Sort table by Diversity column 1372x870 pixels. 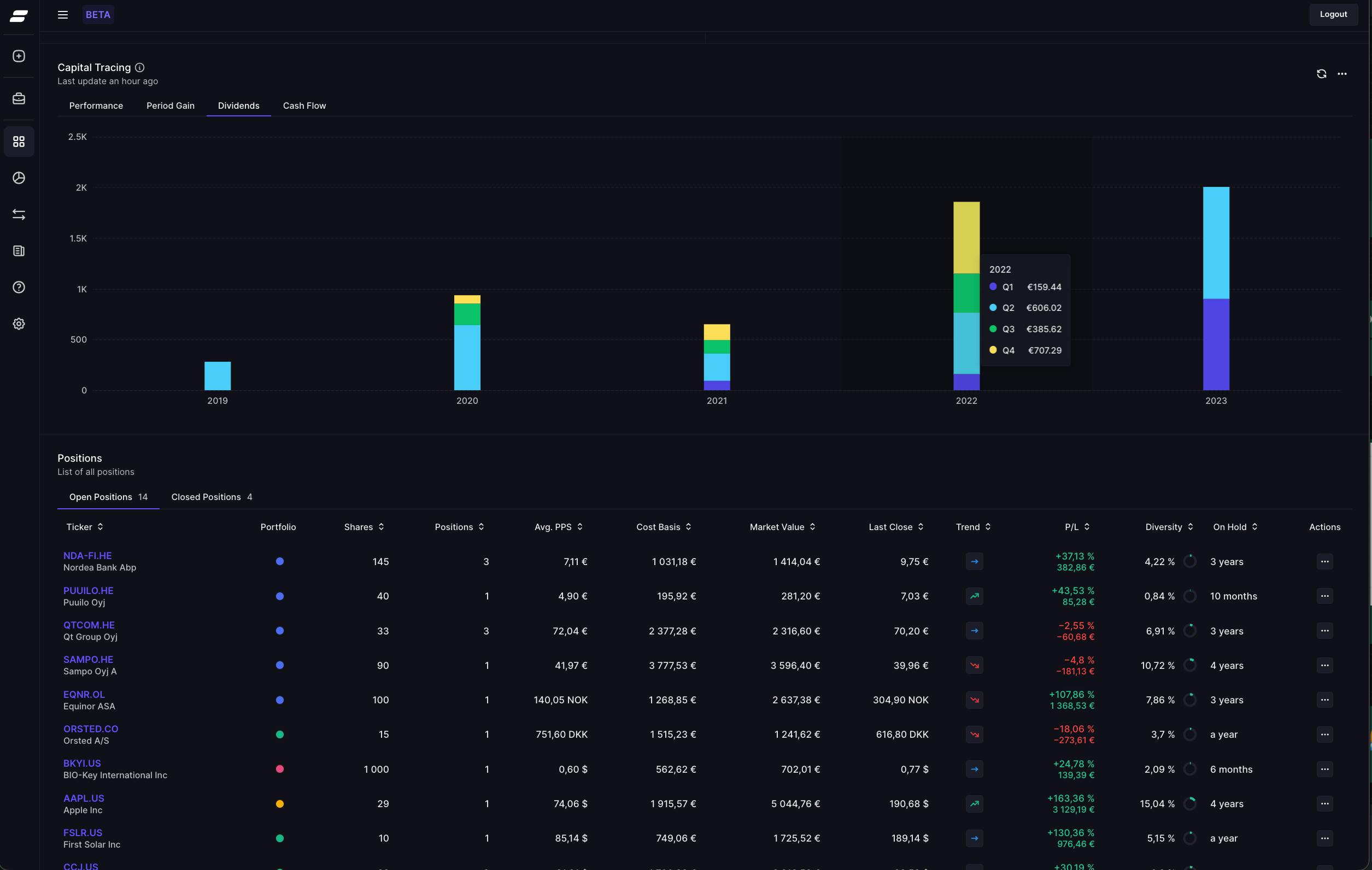click(1169, 526)
